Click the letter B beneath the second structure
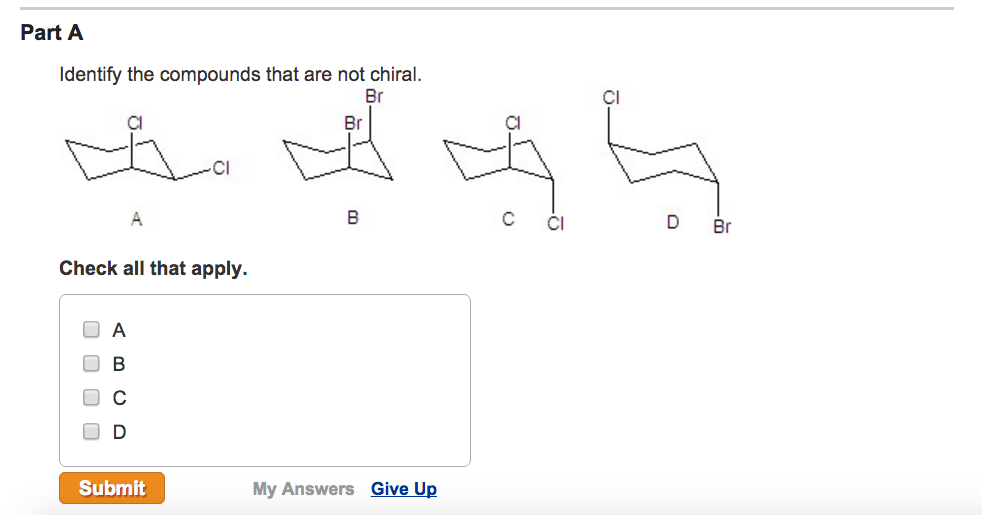The height and width of the screenshot is (515, 982). (x=352, y=217)
